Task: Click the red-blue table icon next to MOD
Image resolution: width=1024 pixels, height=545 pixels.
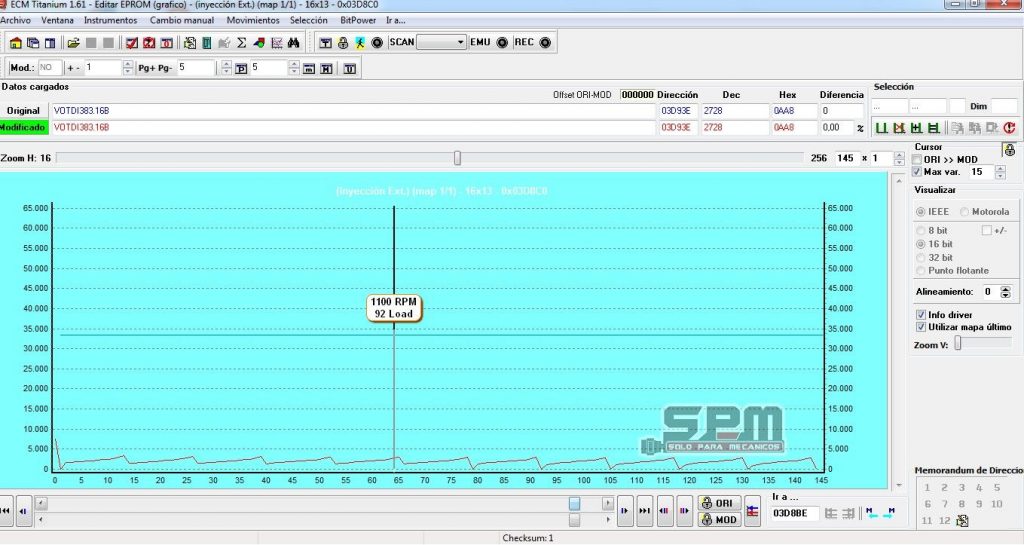Action: tap(752, 512)
